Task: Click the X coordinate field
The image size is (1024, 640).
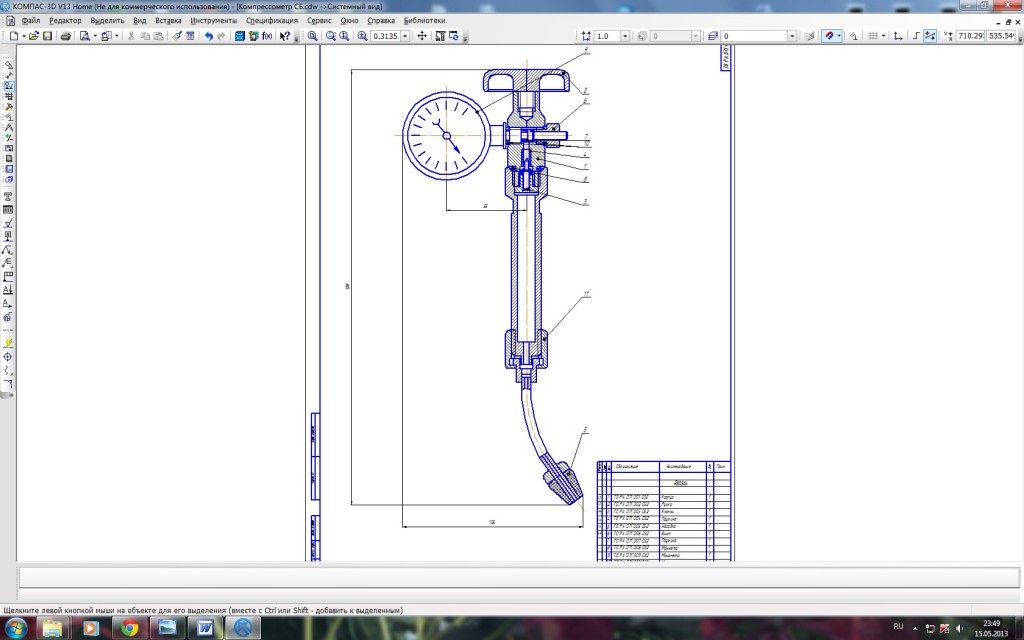Action: pyautogui.click(x=970, y=36)
